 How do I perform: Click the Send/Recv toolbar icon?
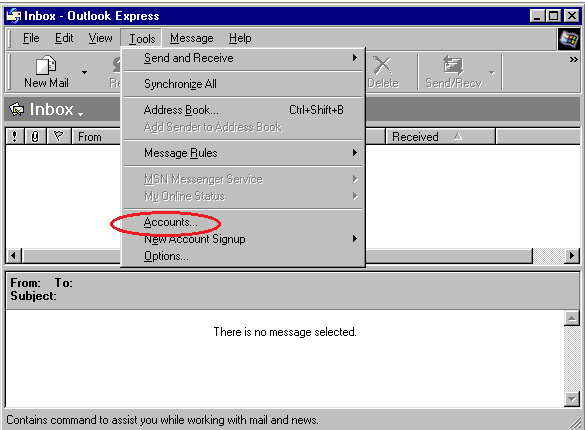click(453, 65)
